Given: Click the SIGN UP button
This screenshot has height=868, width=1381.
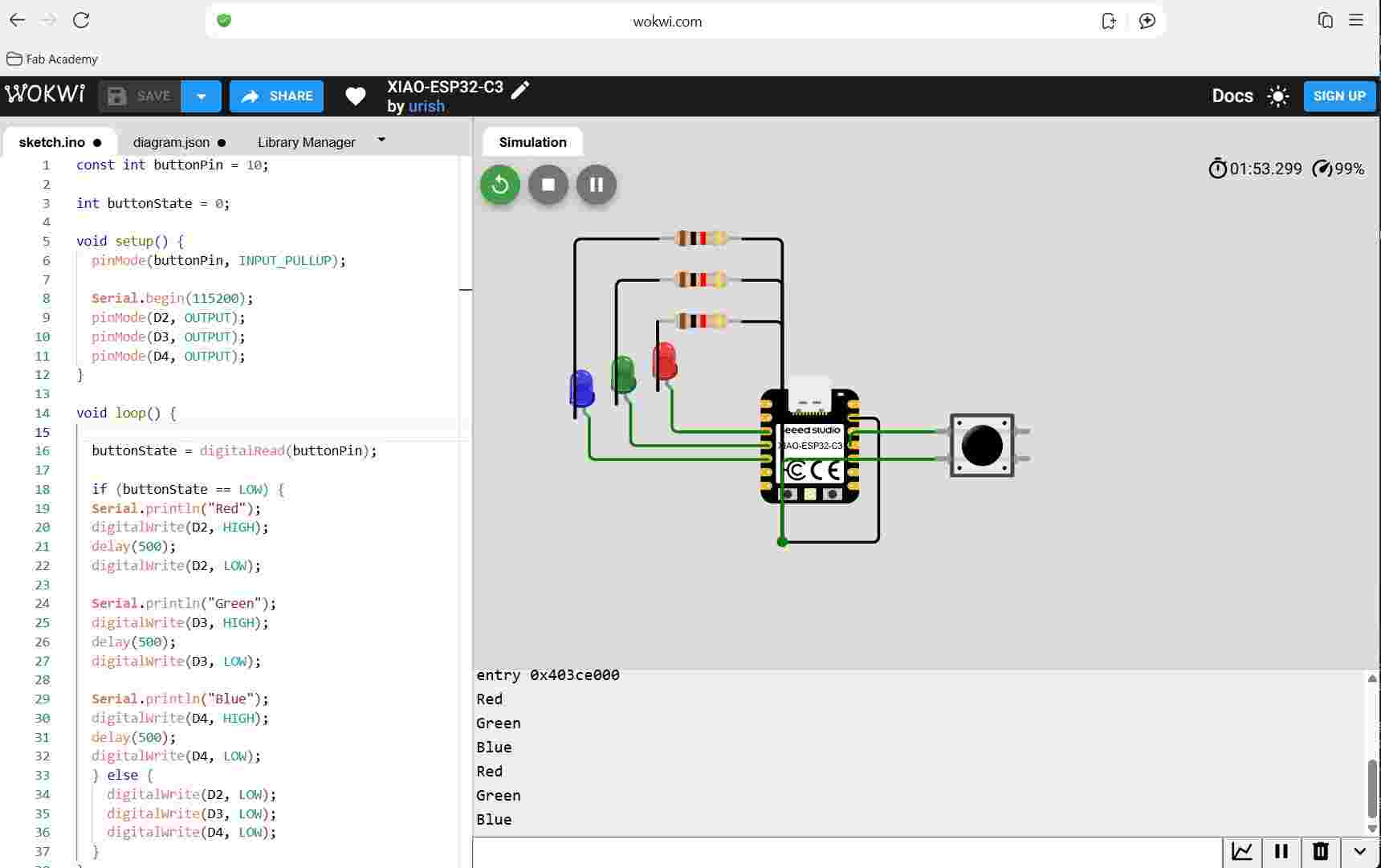Looking at the screenshot, I should (1339, 96).
